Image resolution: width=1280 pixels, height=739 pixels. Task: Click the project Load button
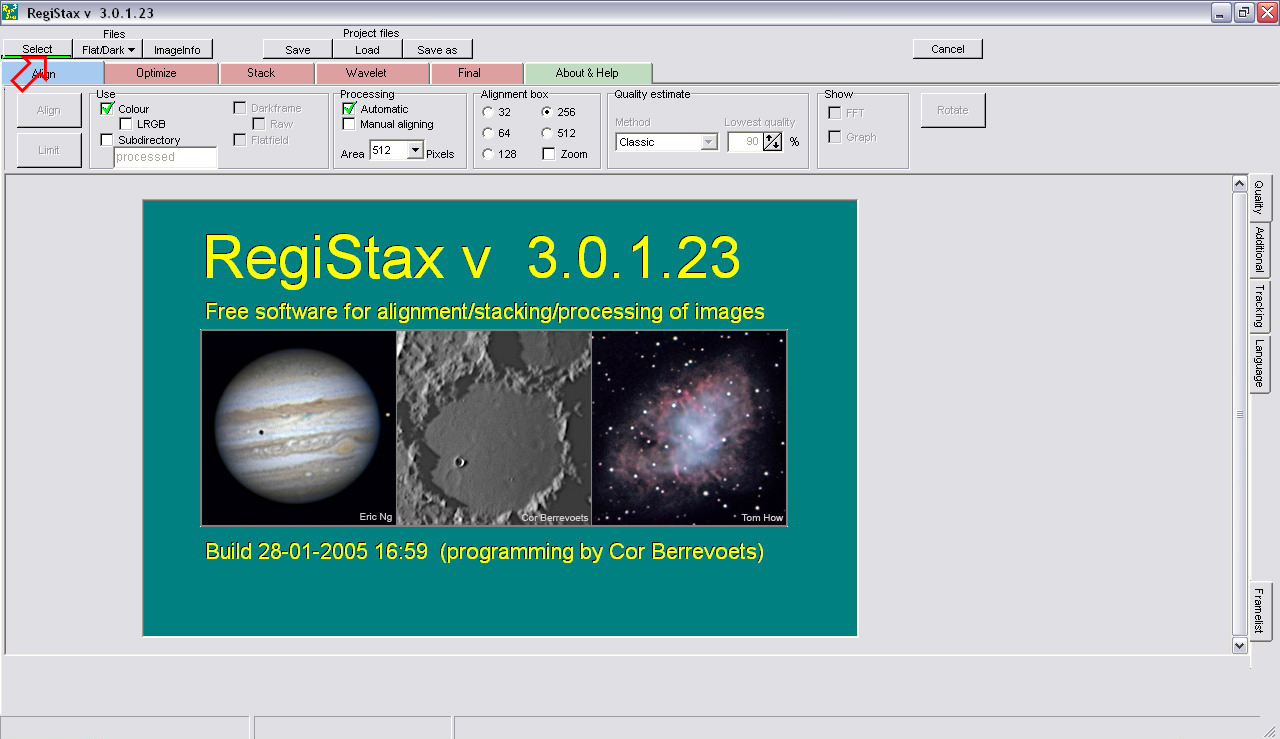tap(367, 49)
